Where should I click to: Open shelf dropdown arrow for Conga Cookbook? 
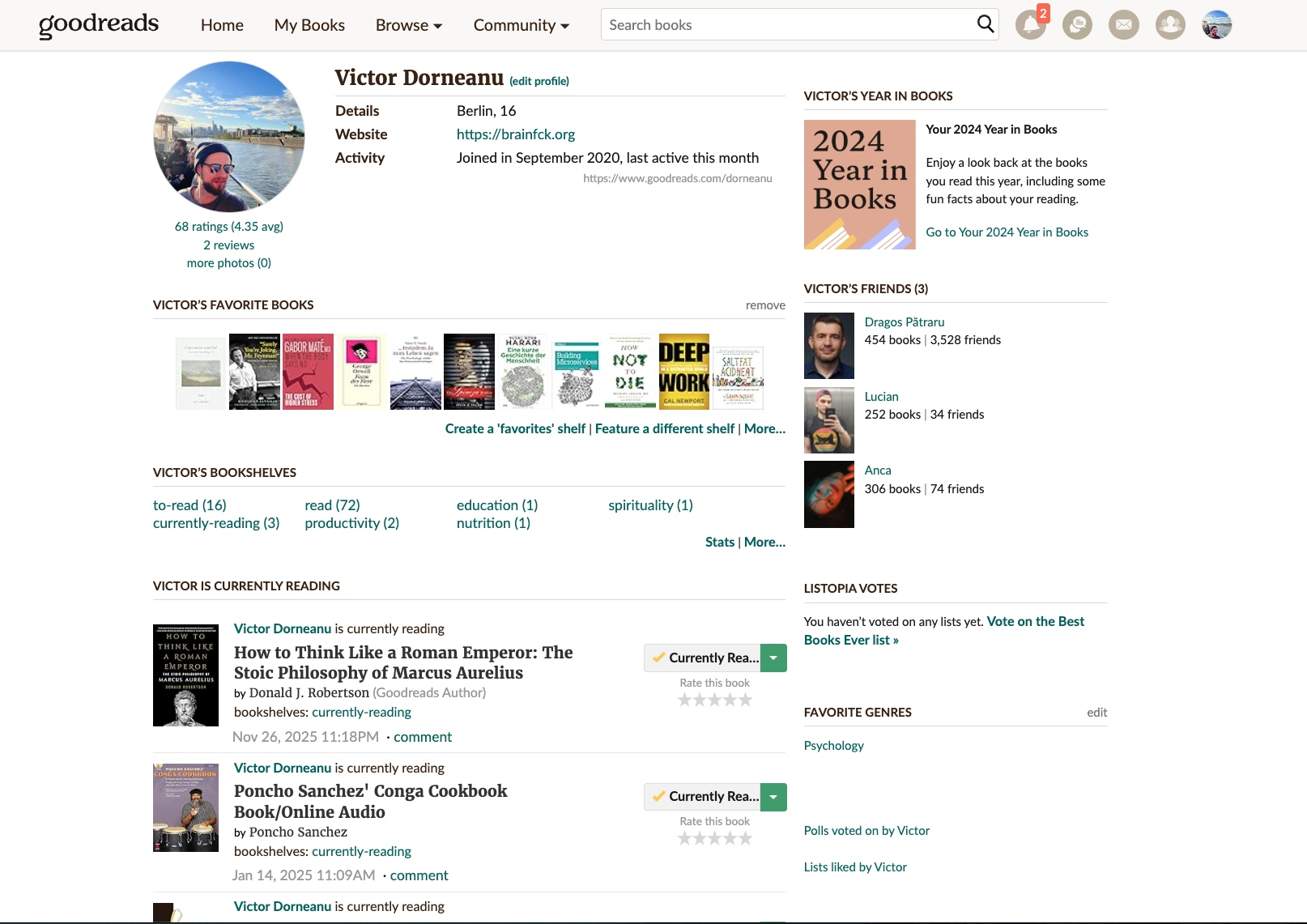774,797
